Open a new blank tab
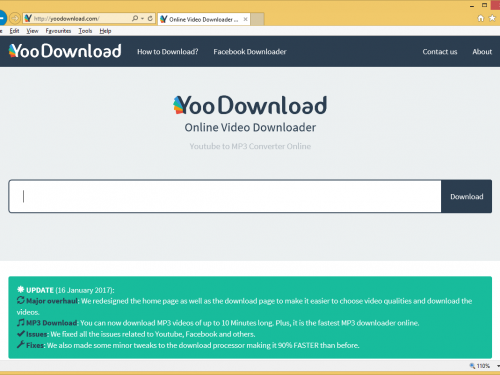Image resolution: width=500 pixels, height=375 pixels. point(257,19)
